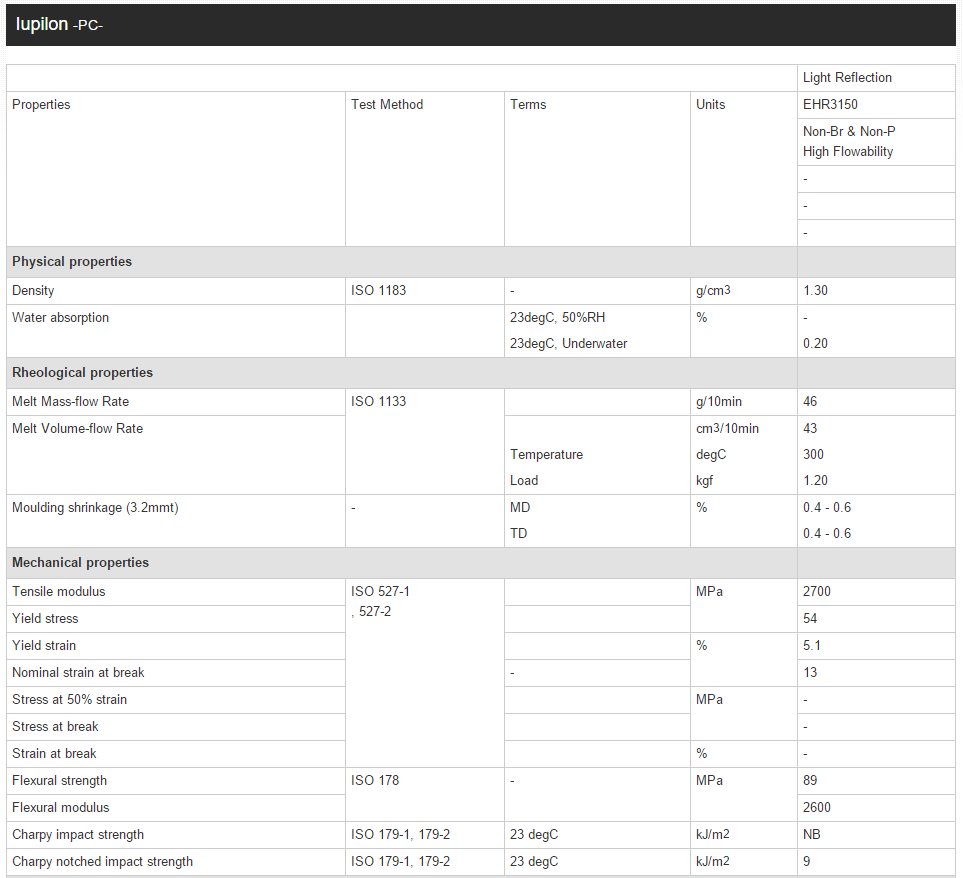Click the Stress at break row label
The image size is (963, 878).
pos(55,726)
